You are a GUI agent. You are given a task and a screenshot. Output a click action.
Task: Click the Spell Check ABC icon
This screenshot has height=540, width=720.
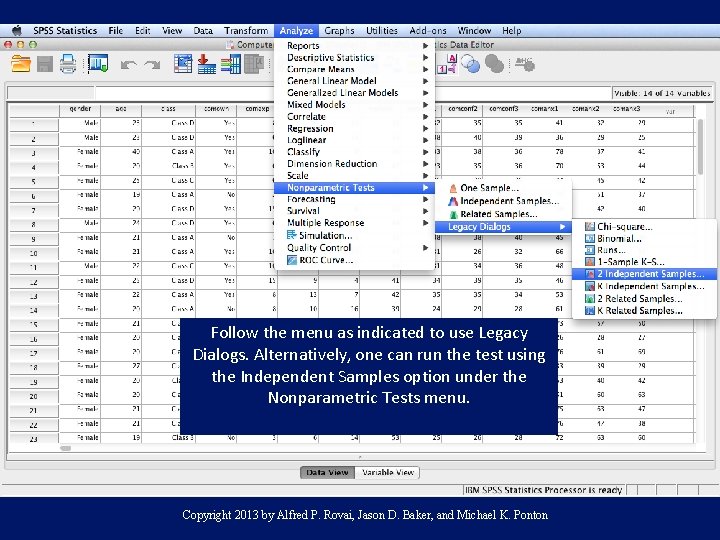coord(524,64)
